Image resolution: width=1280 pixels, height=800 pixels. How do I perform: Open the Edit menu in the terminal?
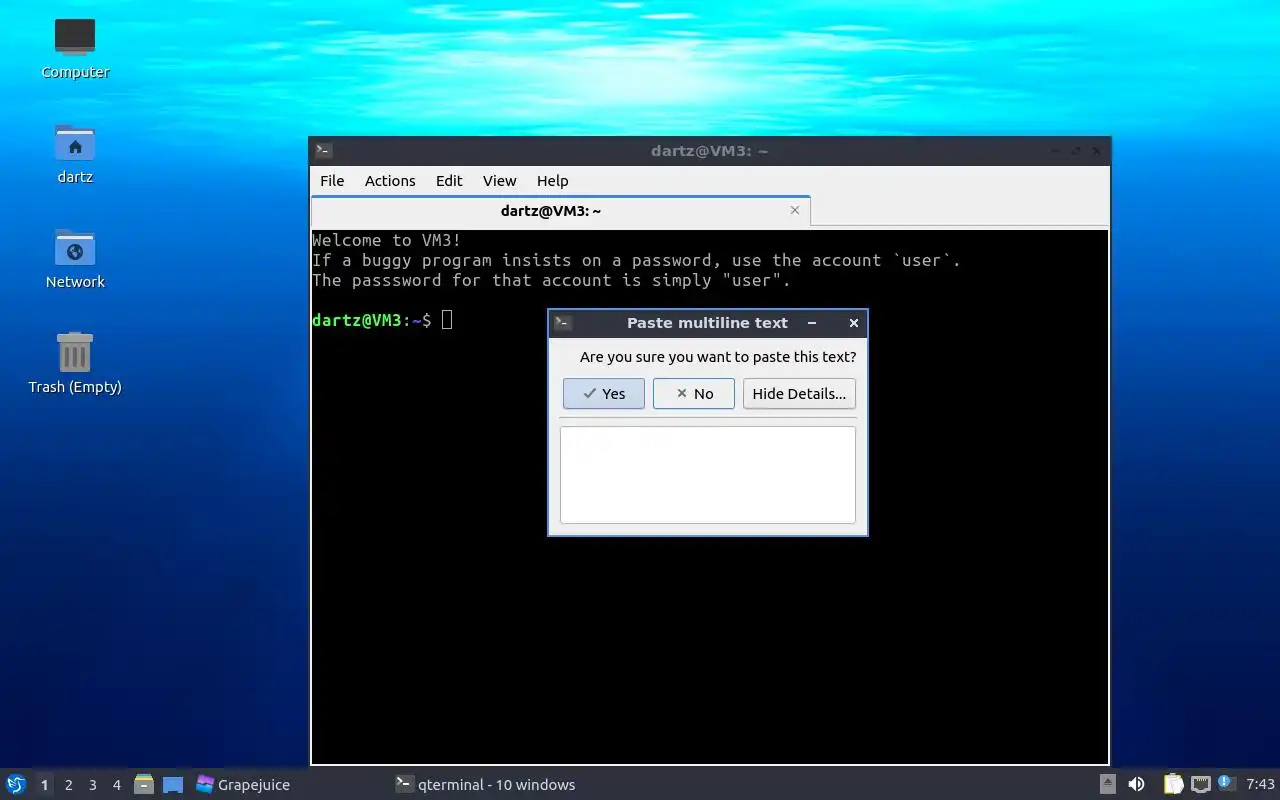449,180
